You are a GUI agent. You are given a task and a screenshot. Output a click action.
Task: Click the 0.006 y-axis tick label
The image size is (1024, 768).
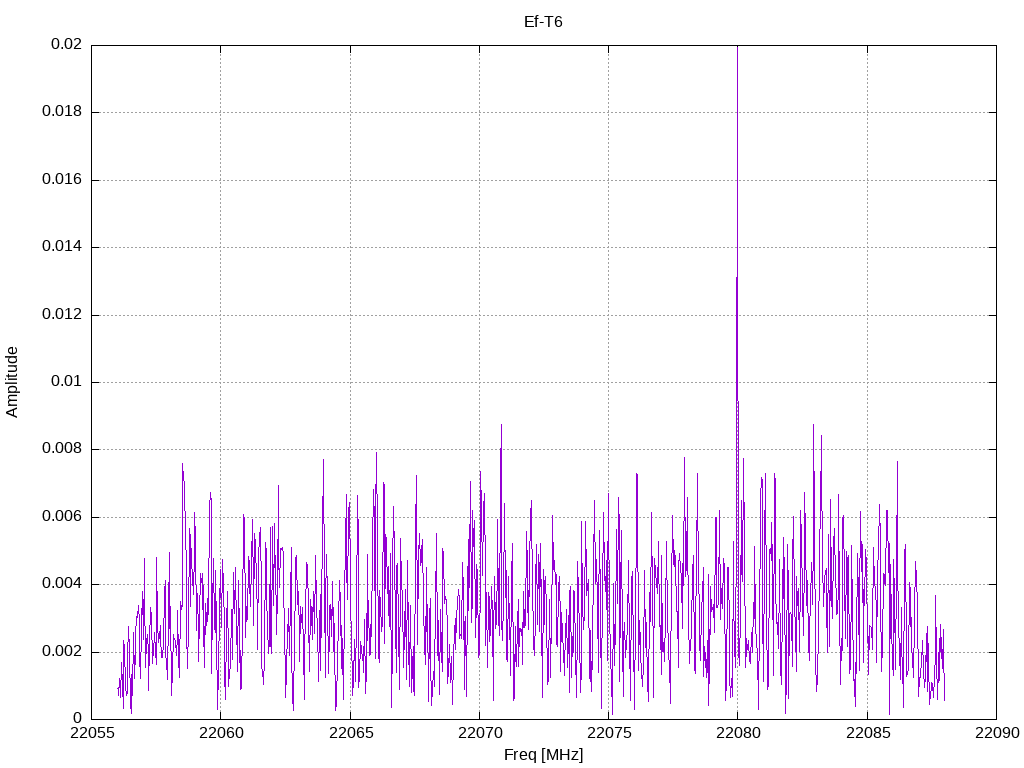pos(62,517)
